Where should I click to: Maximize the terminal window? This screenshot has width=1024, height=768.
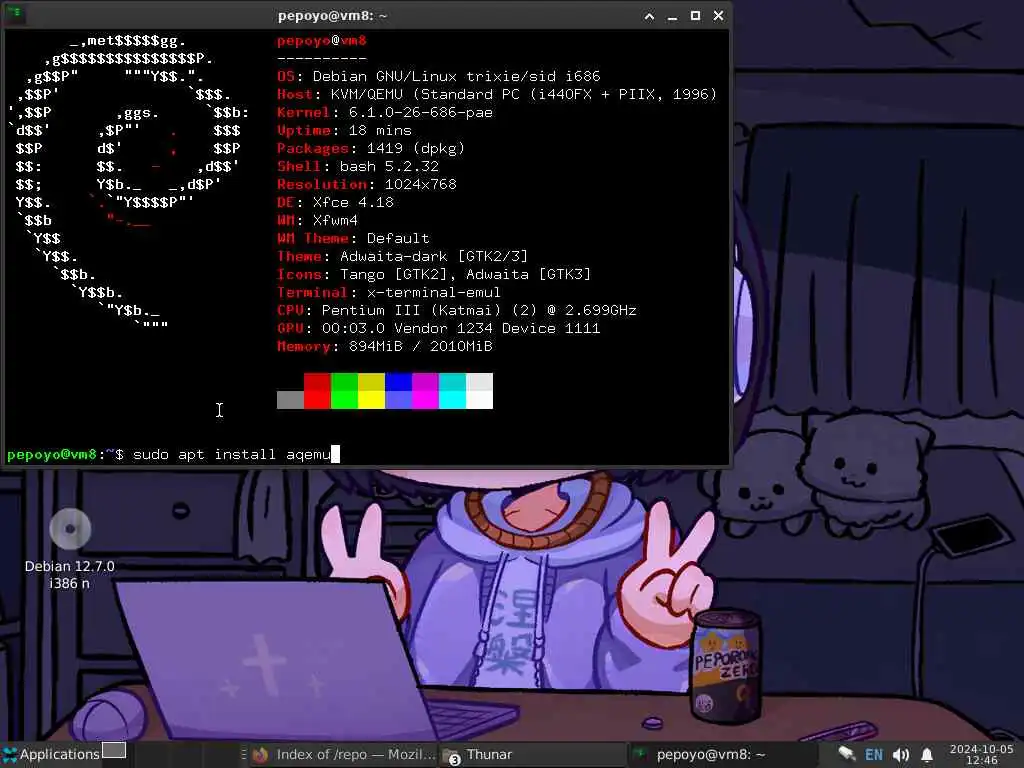coord(696,16)
